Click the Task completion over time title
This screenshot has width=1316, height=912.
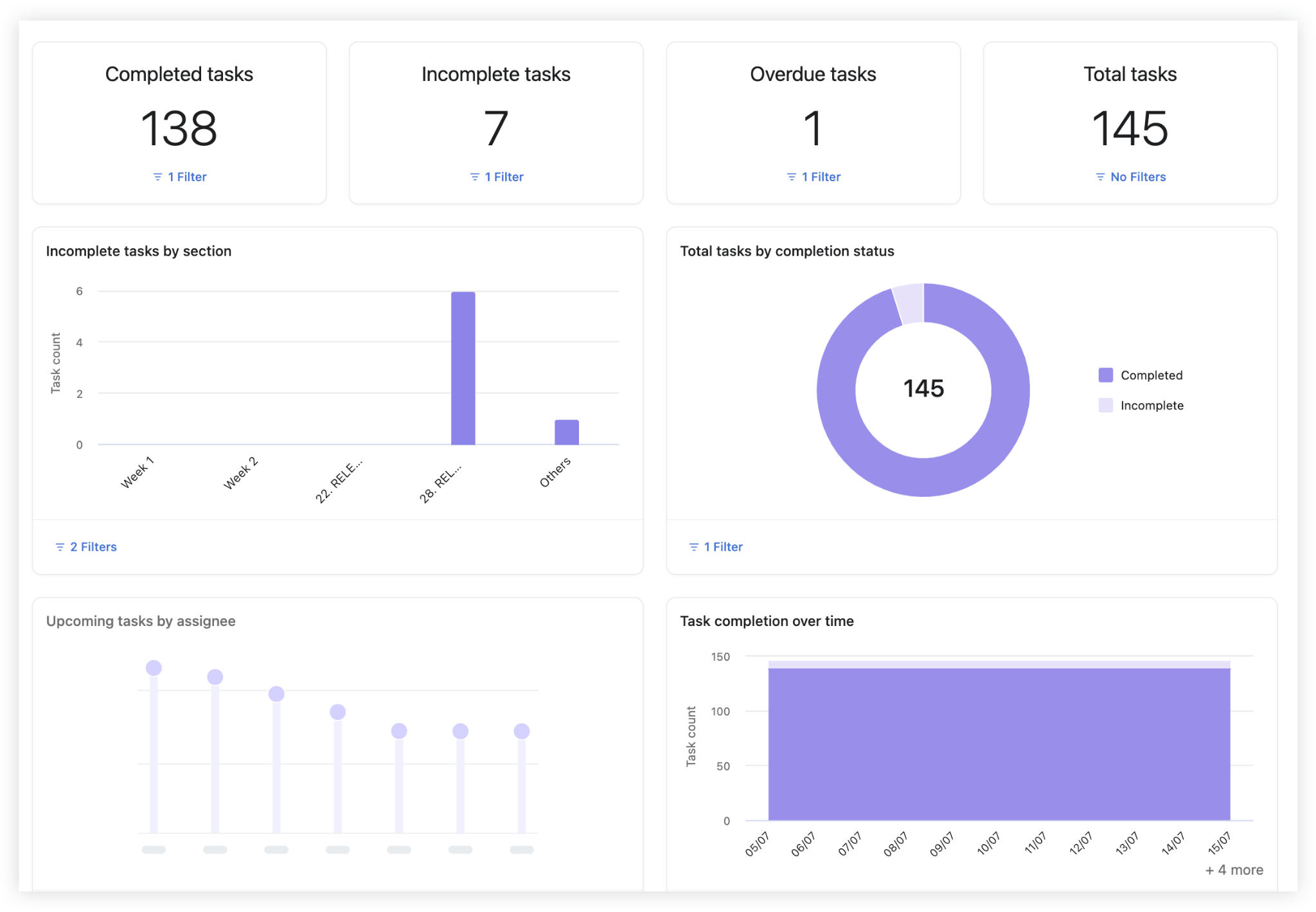click(767, 621)
